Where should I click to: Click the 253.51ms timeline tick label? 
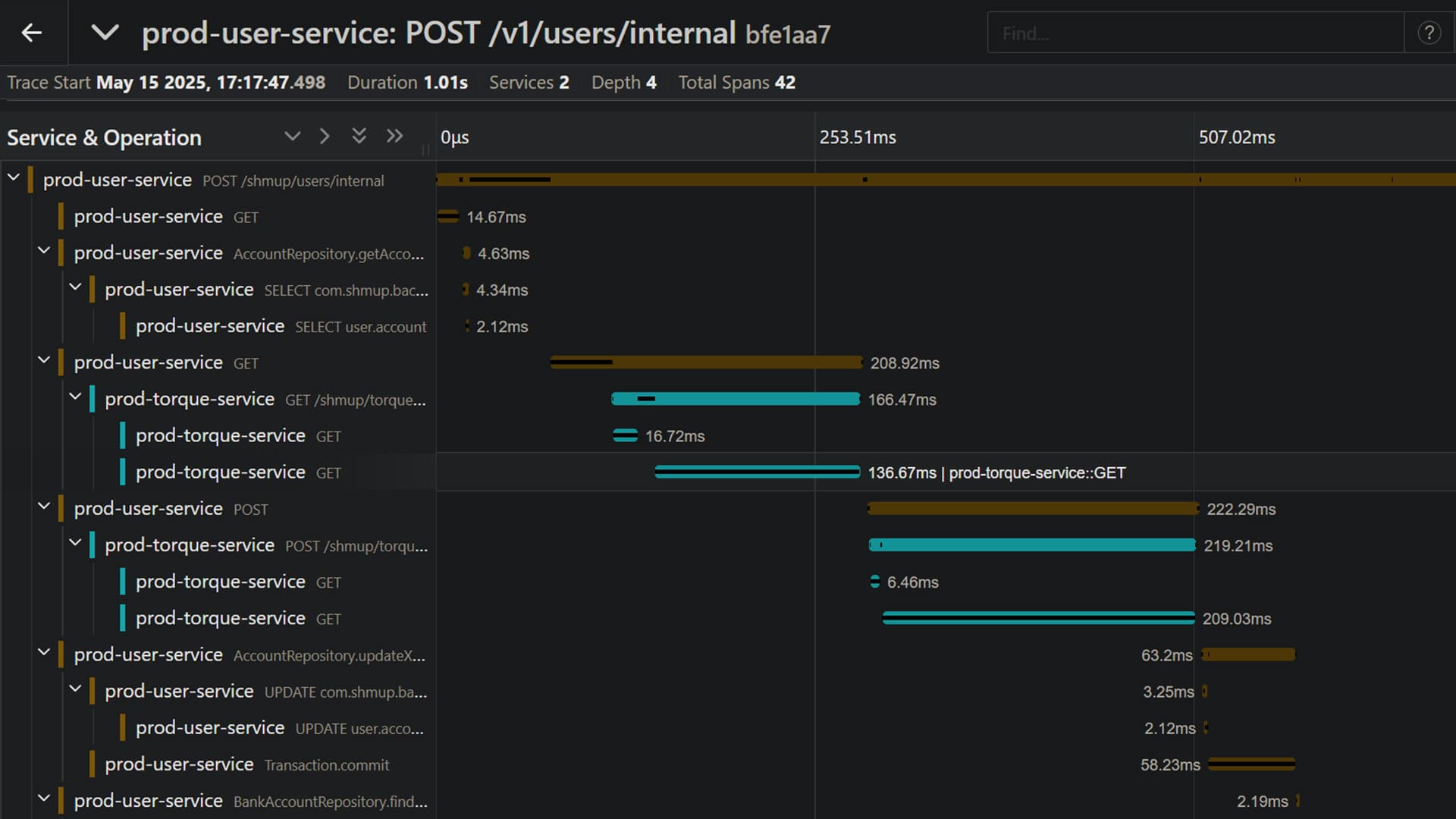click(x=858, y=137)
